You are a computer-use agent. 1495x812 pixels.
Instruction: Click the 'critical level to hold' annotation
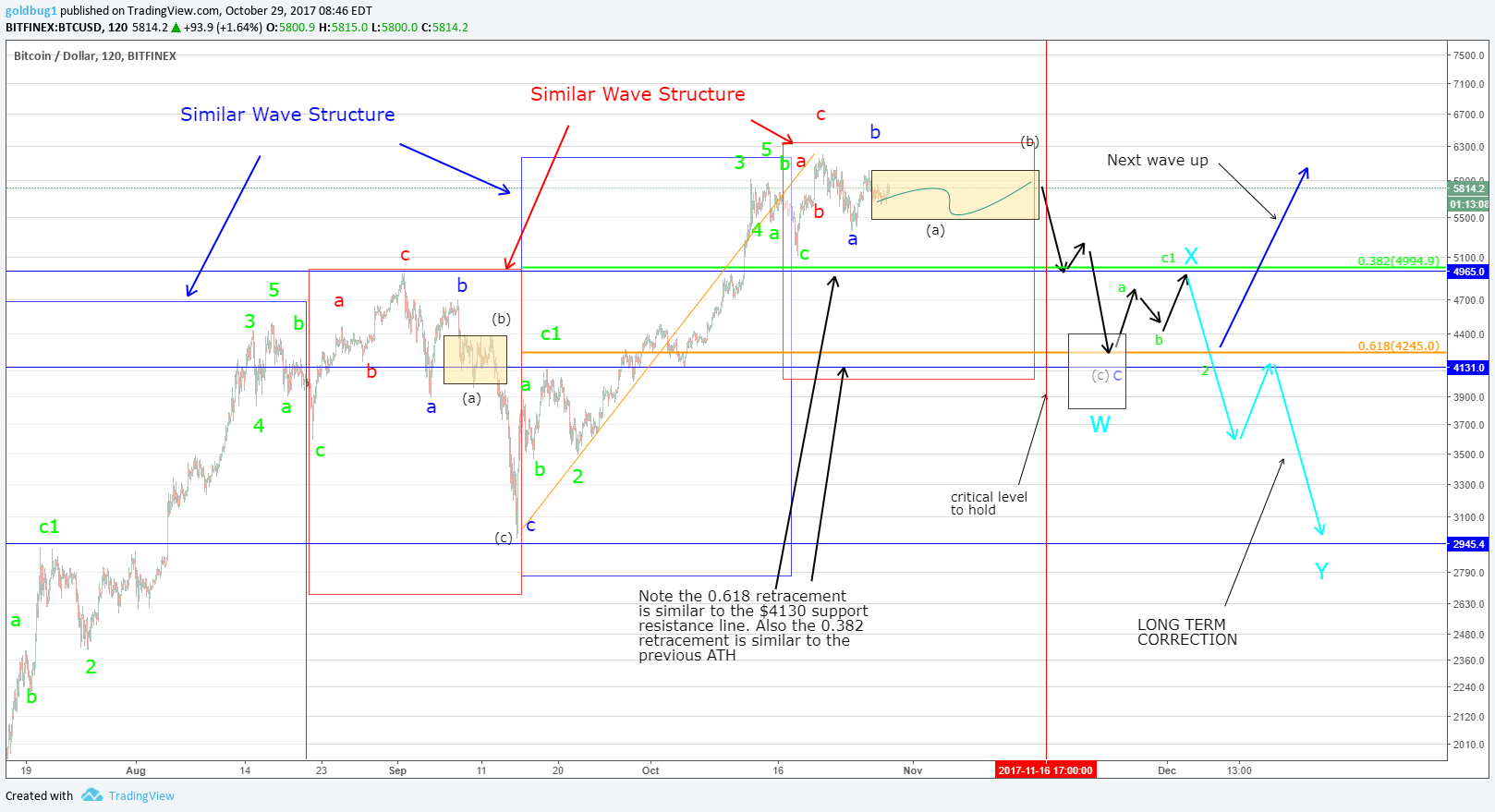point(989,503)
